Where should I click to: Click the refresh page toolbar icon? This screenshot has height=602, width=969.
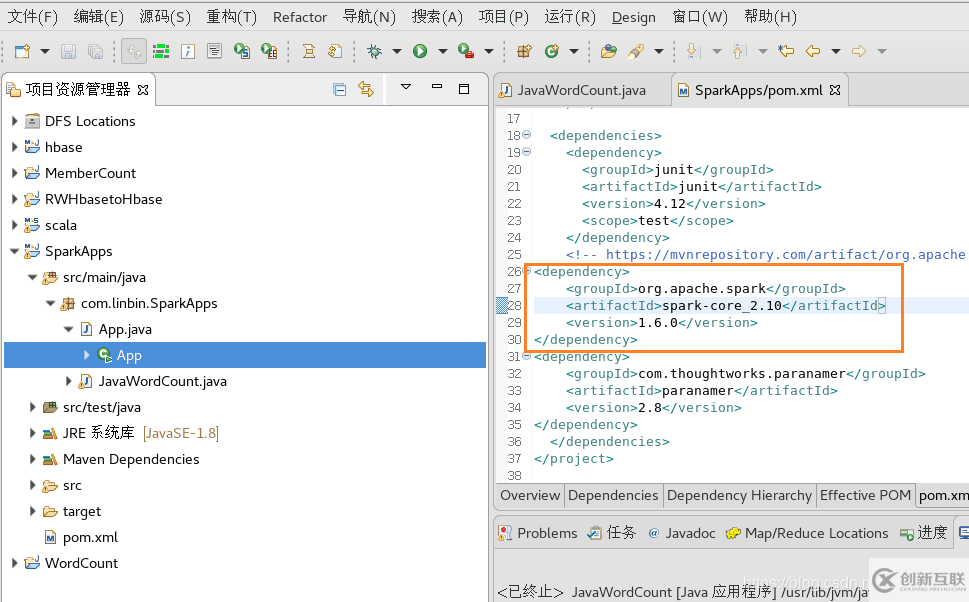pyautogui.click(x=335, y=51)
